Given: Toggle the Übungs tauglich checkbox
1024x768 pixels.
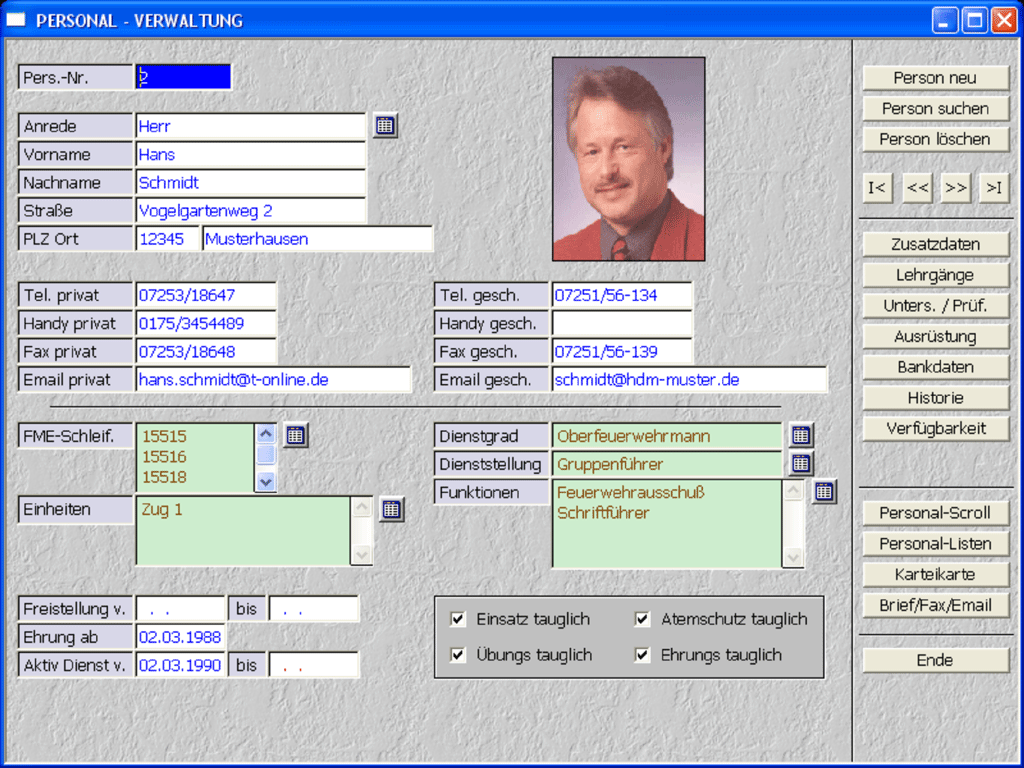Looking at the screenshot, I should (x=458, y=654).
